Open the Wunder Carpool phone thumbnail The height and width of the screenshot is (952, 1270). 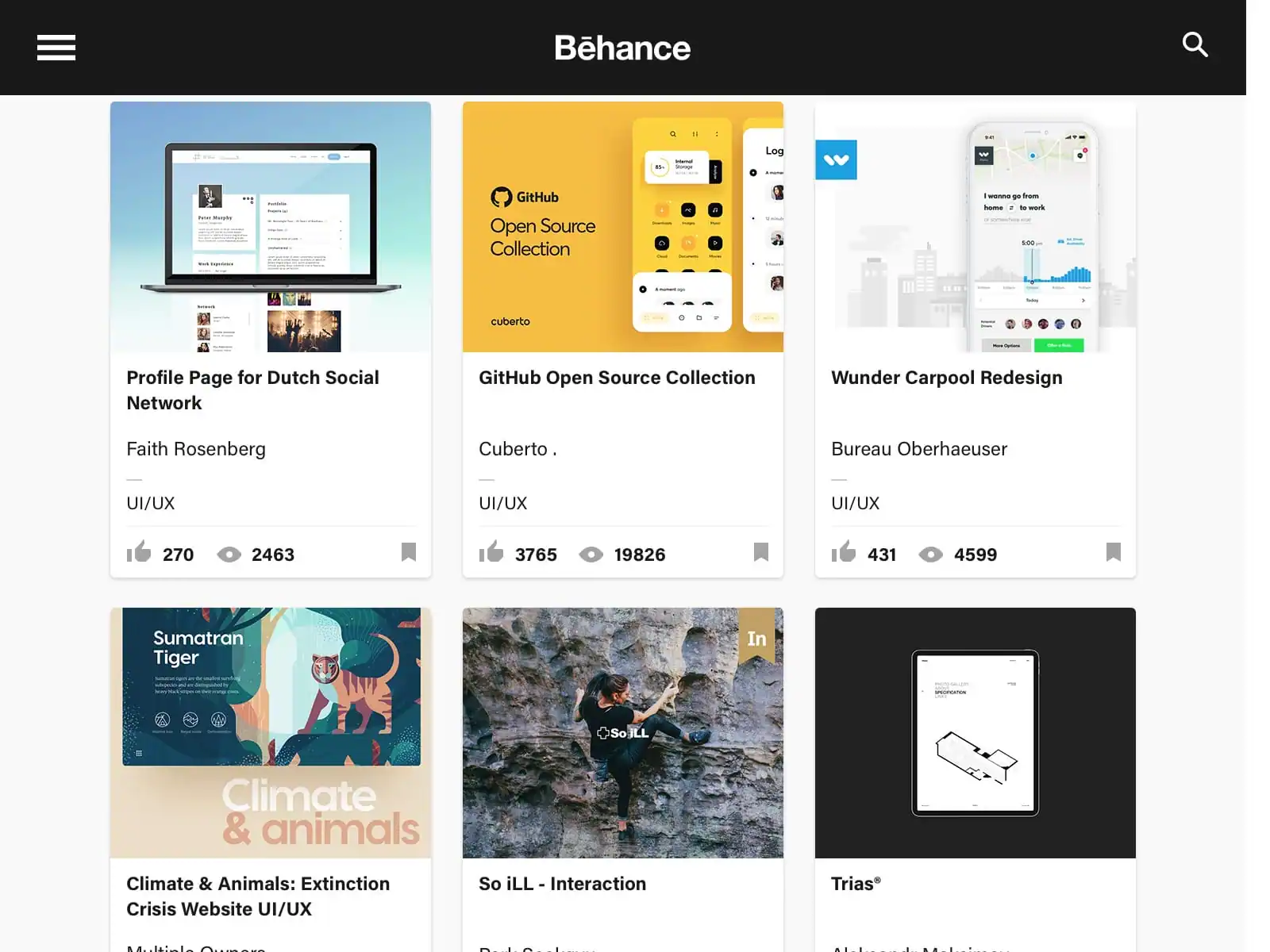click(x=976, y=227)
